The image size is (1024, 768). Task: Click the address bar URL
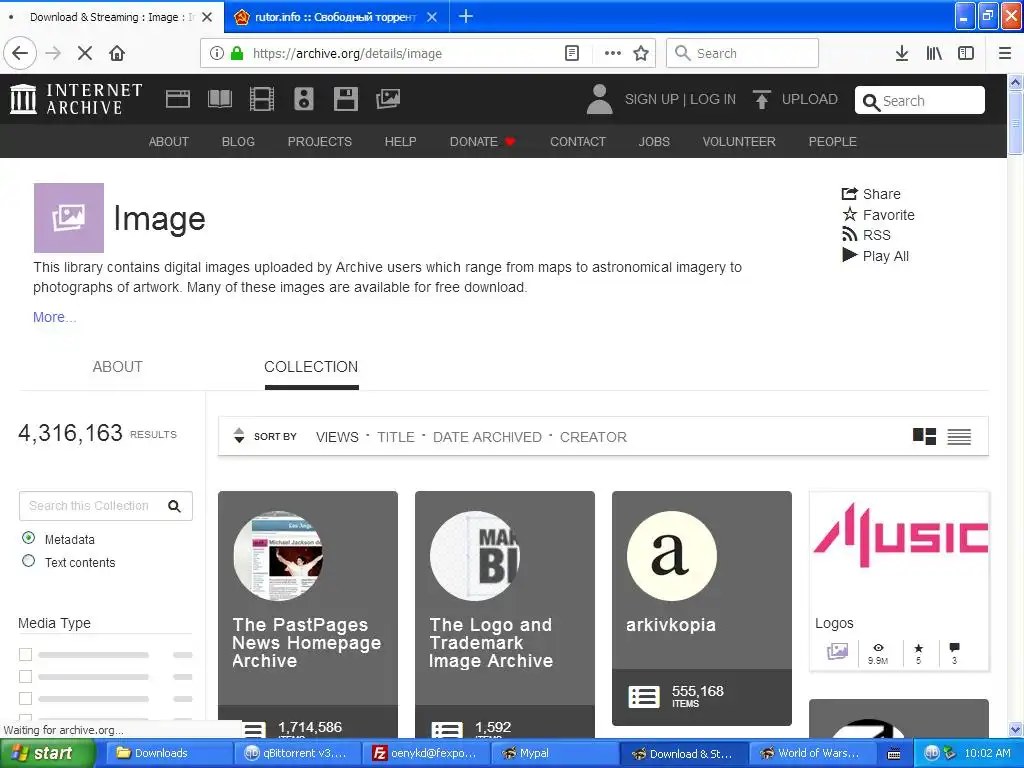(347, 53)
